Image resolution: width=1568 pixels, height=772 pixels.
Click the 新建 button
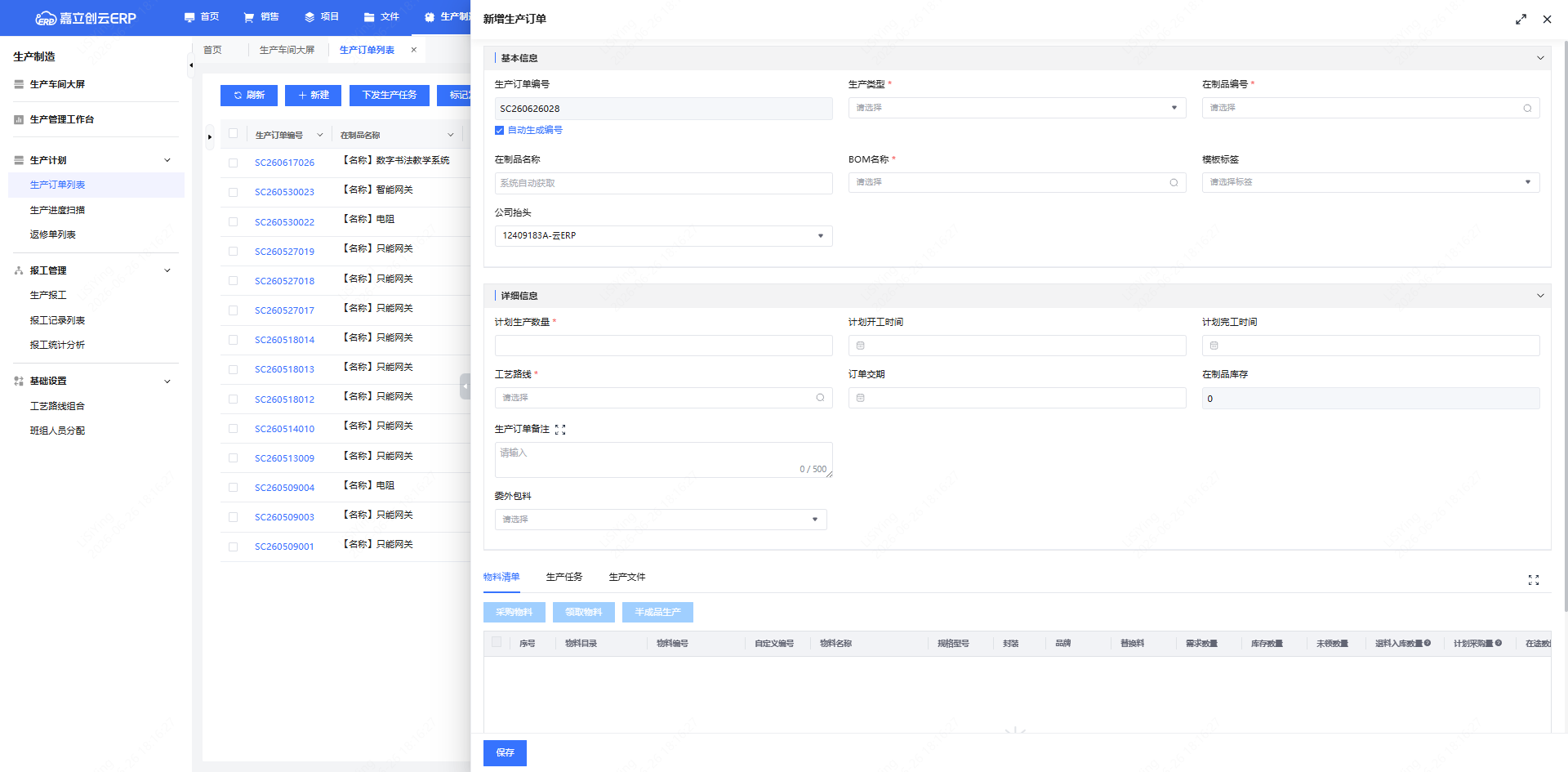[x=313, y=96]
